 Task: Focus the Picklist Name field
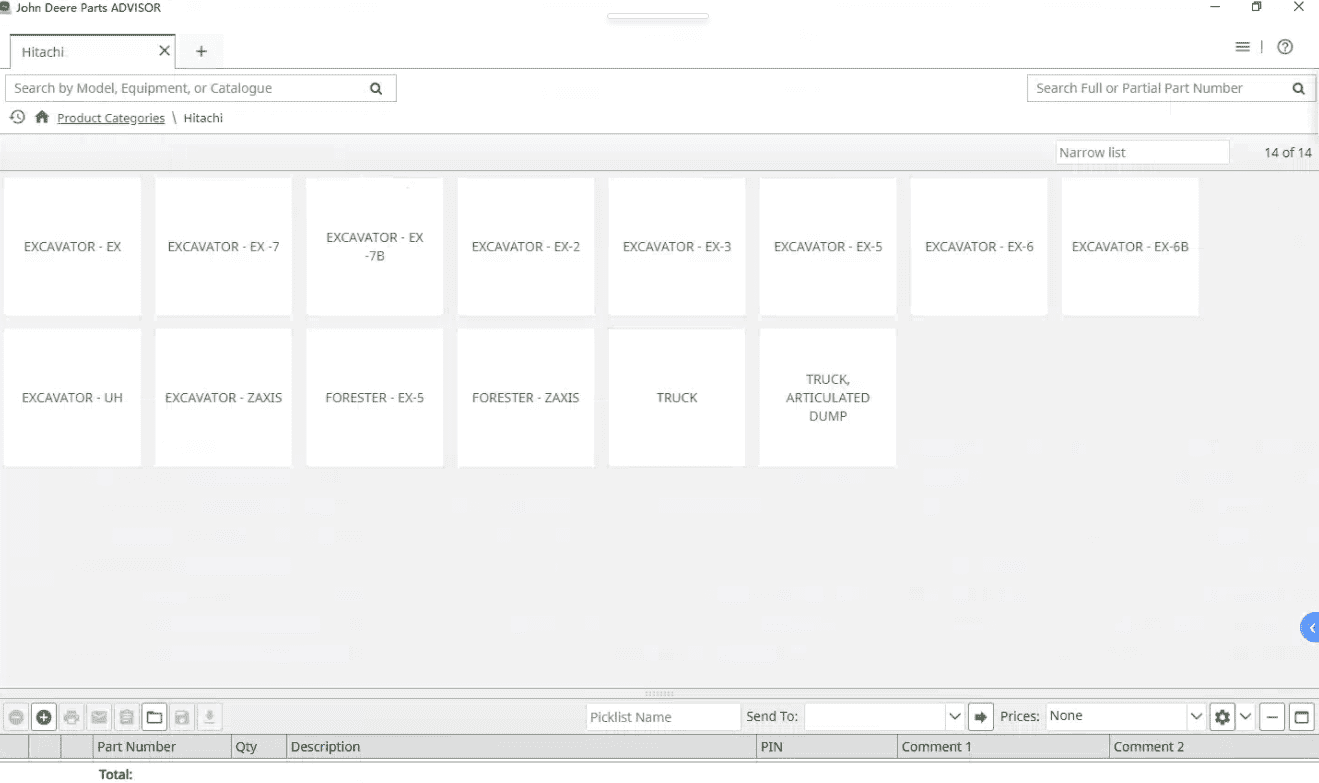(663, 717)
